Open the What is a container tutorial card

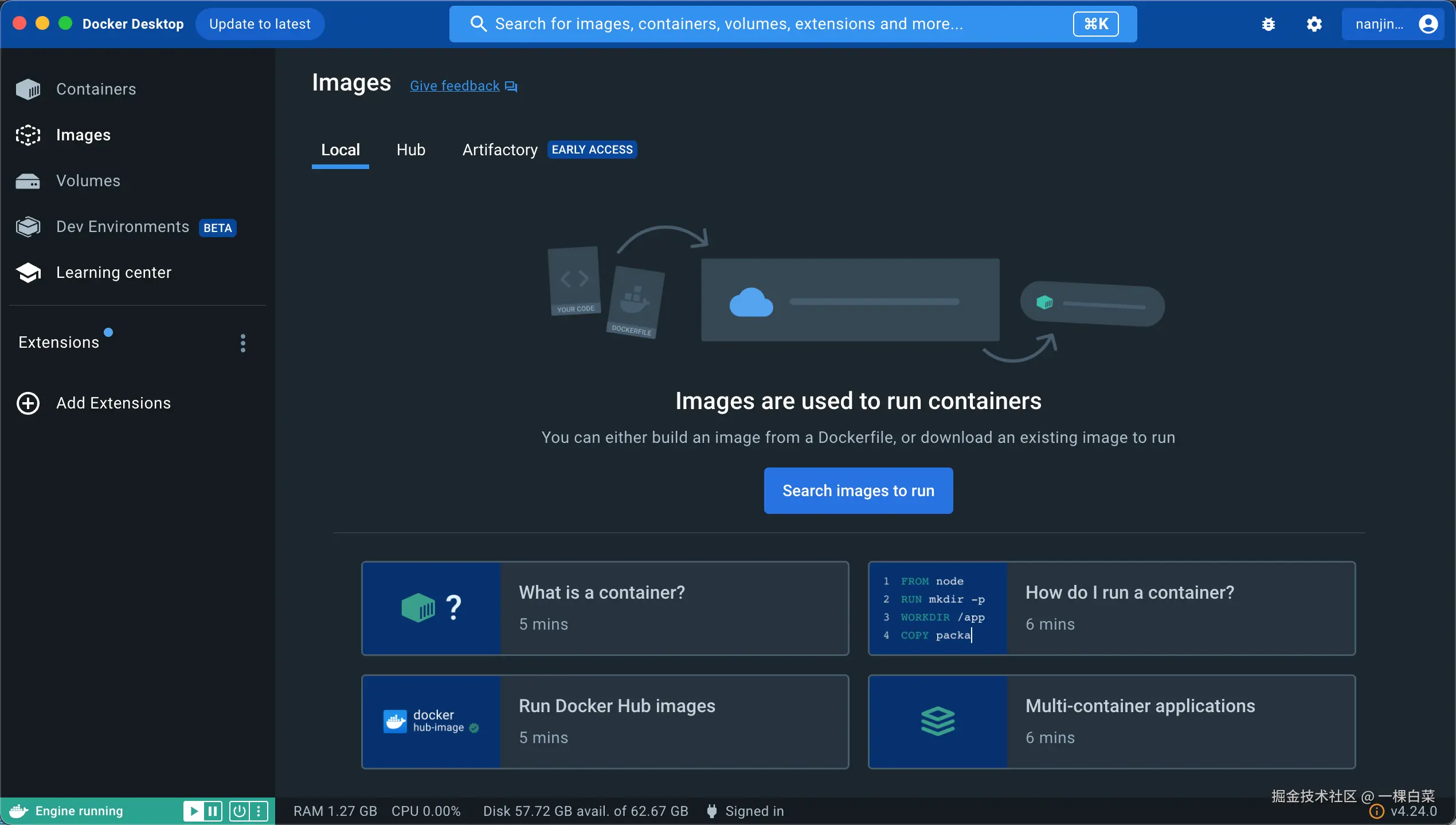click(x=605, y=608)
